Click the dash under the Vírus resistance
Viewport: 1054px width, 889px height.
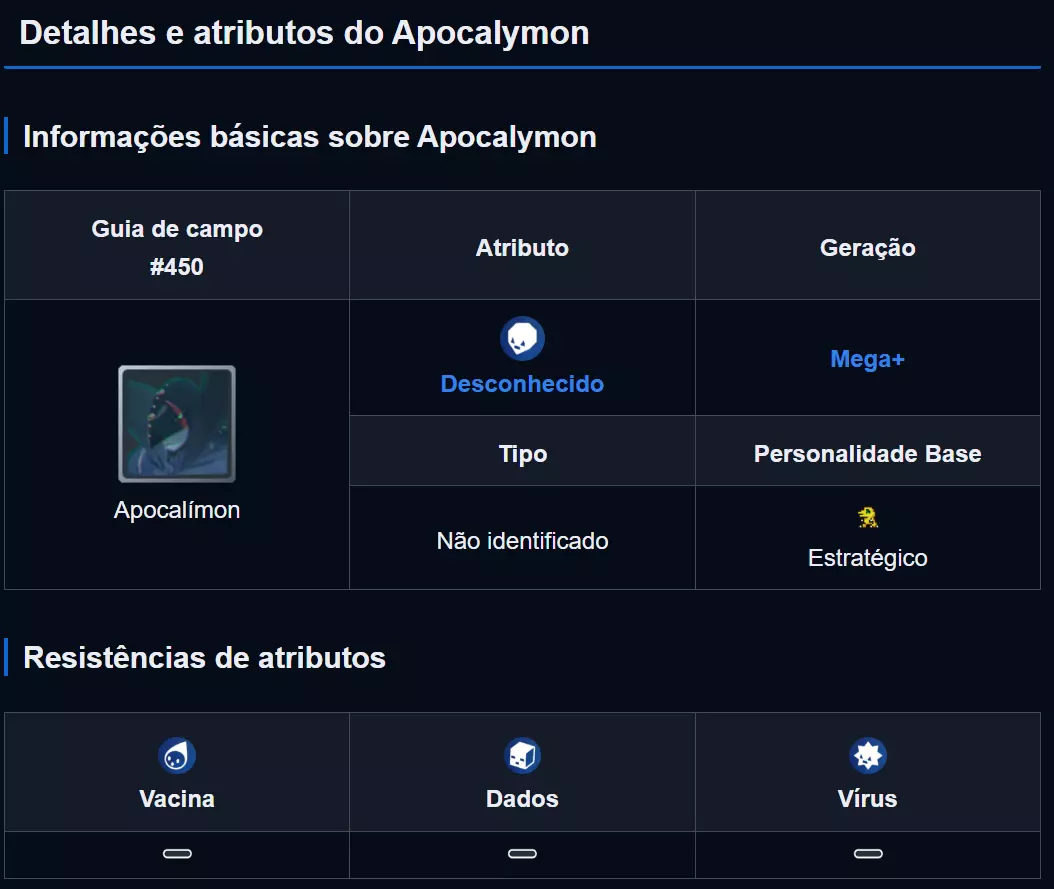(x=868, y=854)
